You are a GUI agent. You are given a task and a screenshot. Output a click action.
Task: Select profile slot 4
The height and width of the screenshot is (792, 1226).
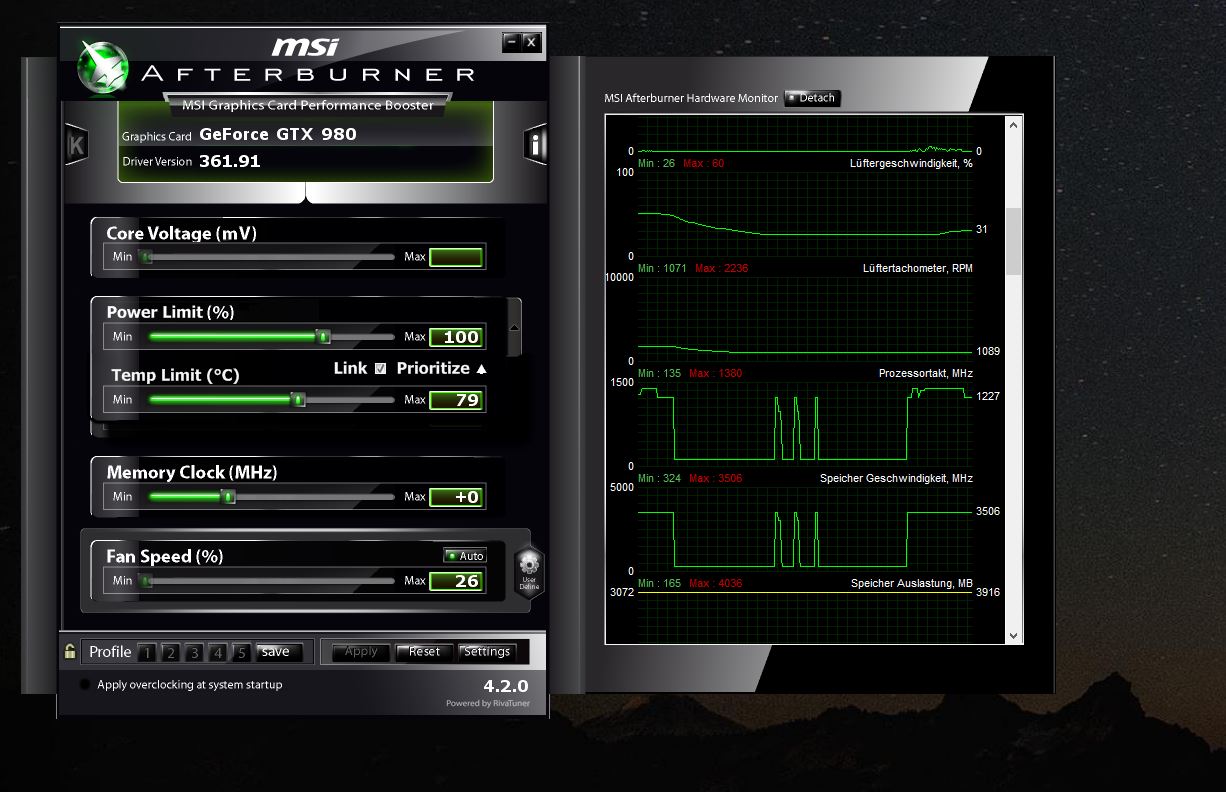click(218, 653)
